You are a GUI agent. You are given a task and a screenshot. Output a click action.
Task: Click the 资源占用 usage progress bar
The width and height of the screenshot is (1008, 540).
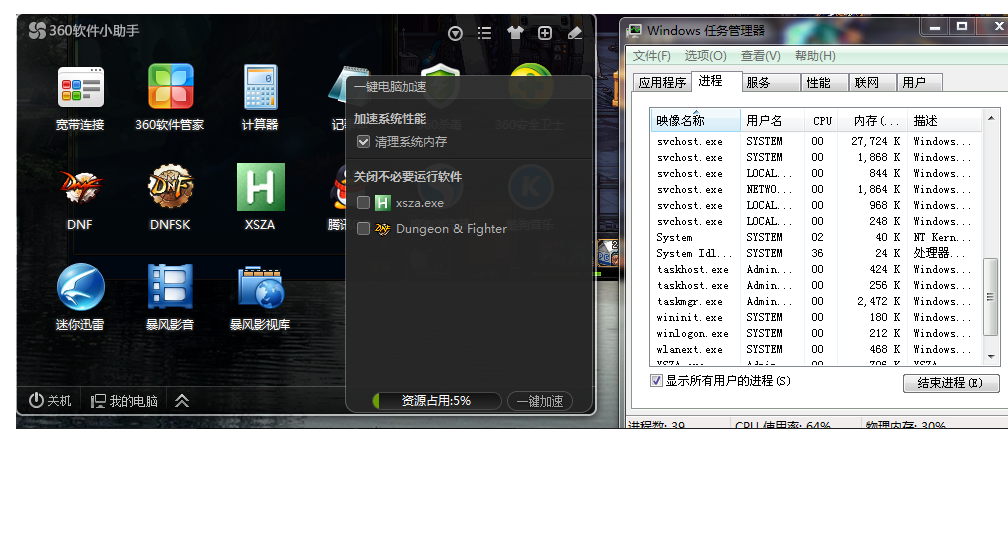point(436,400)
